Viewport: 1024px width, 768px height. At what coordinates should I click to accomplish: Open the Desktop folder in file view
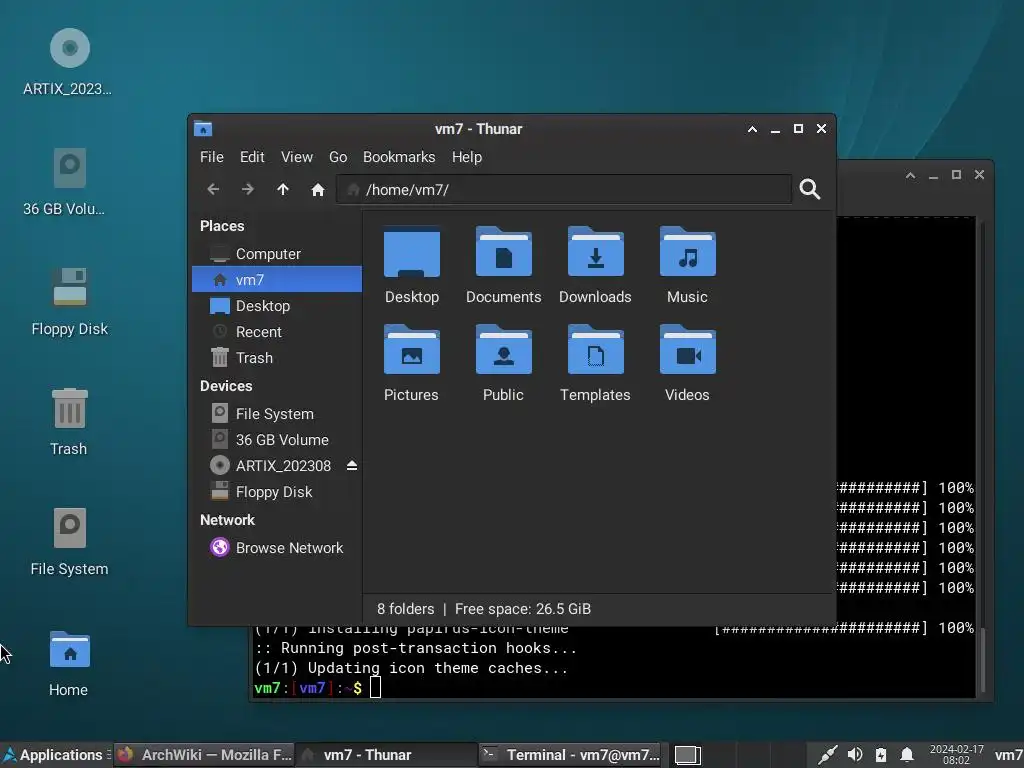point(412,265)
